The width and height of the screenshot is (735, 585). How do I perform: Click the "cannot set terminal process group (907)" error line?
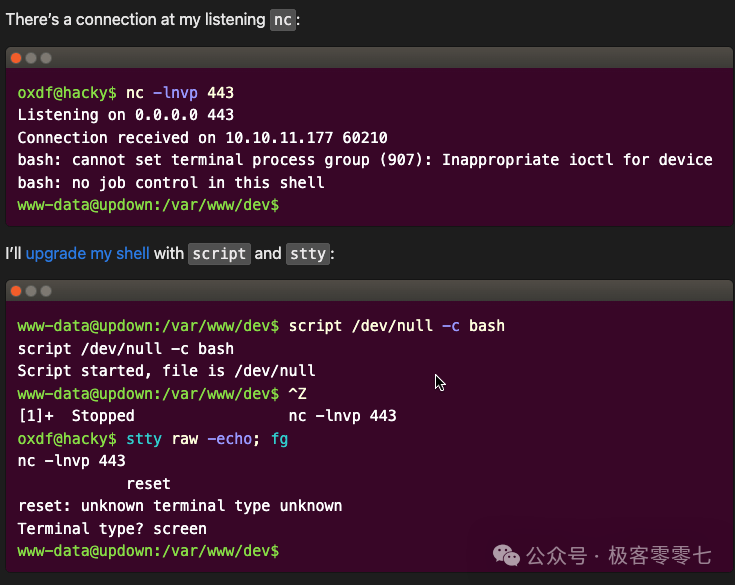coord(365,160)
